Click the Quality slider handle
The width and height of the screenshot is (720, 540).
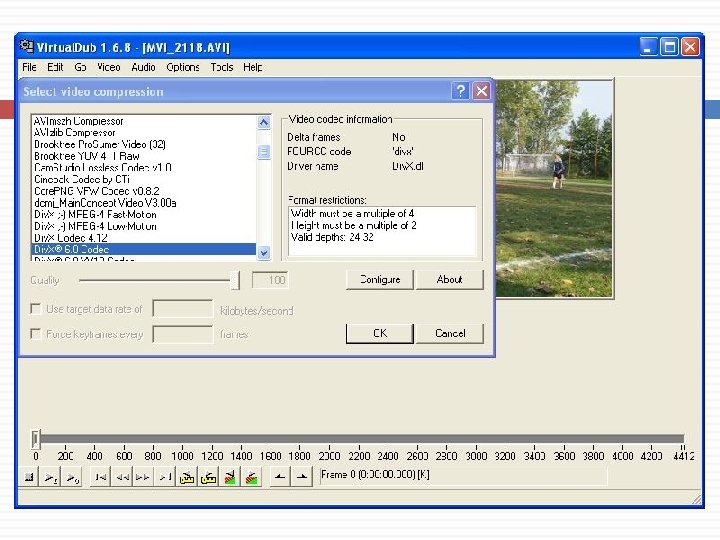[x=235, y=280]
